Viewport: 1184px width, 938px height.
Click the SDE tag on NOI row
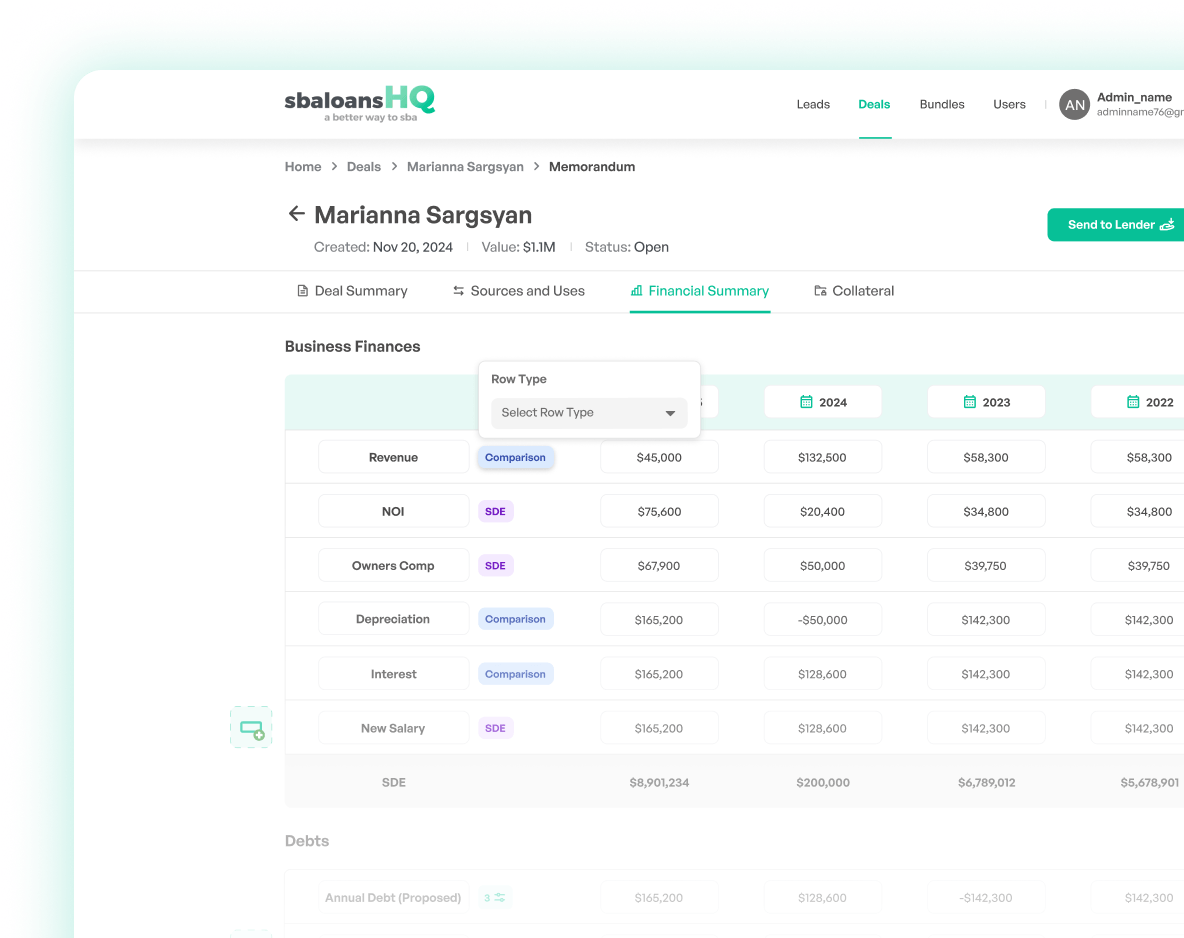[495, 512]
